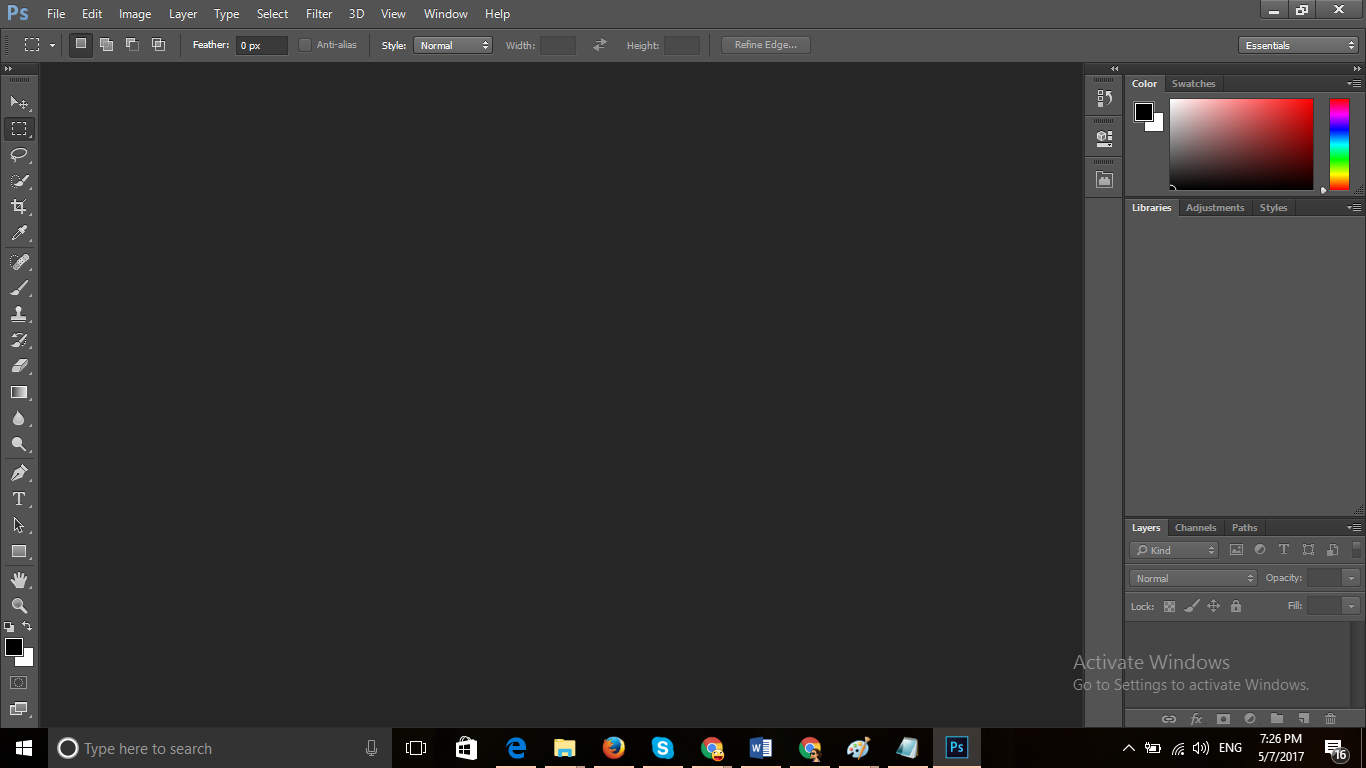
Task: Open the Kind filter dropdown
Action: coord(1174,550)
